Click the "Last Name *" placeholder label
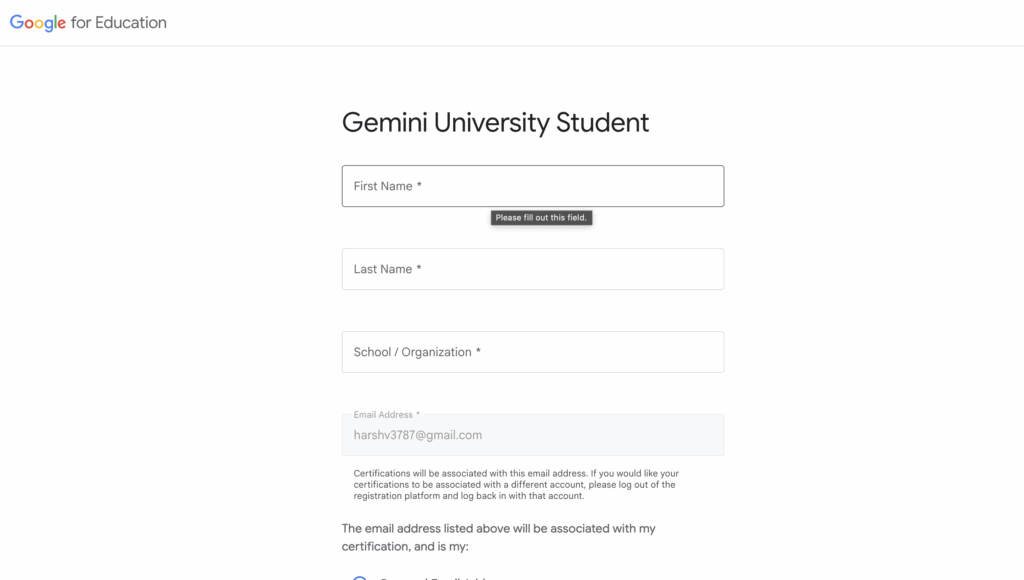1024x580 pixels. coord(387,269)
